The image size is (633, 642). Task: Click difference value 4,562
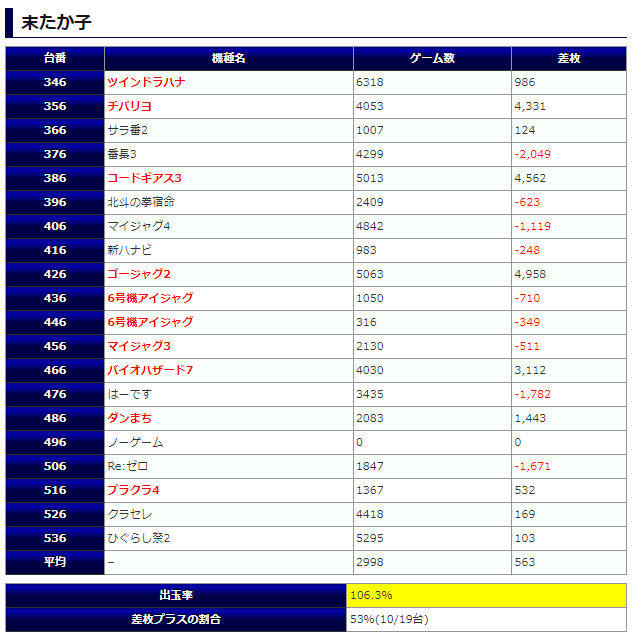530,178
